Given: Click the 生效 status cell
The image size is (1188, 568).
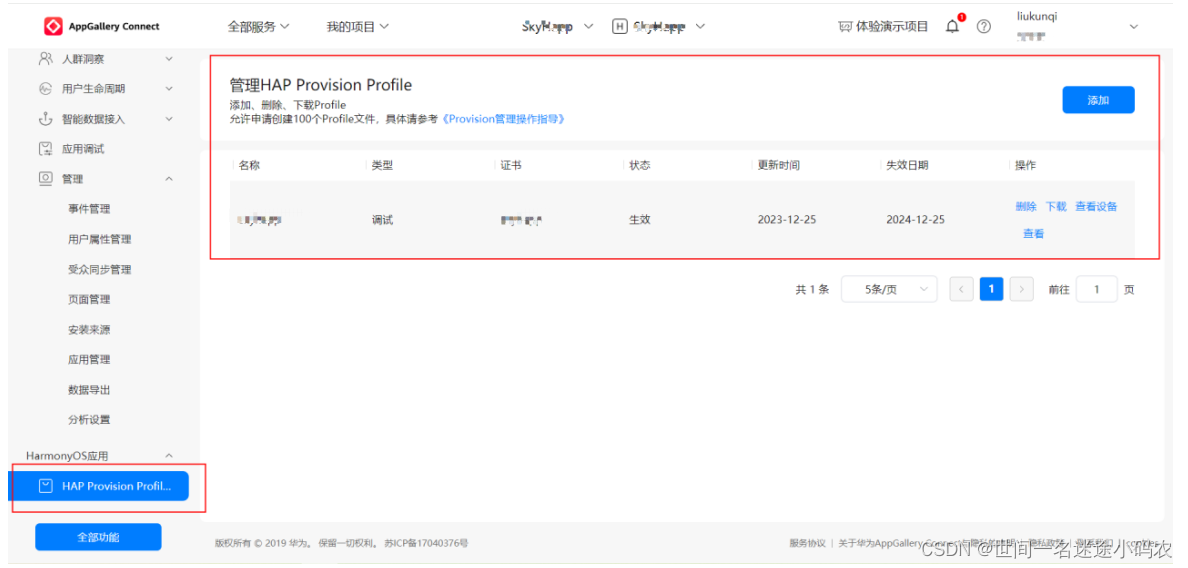Looking at the screenshot, I should 639,220.
